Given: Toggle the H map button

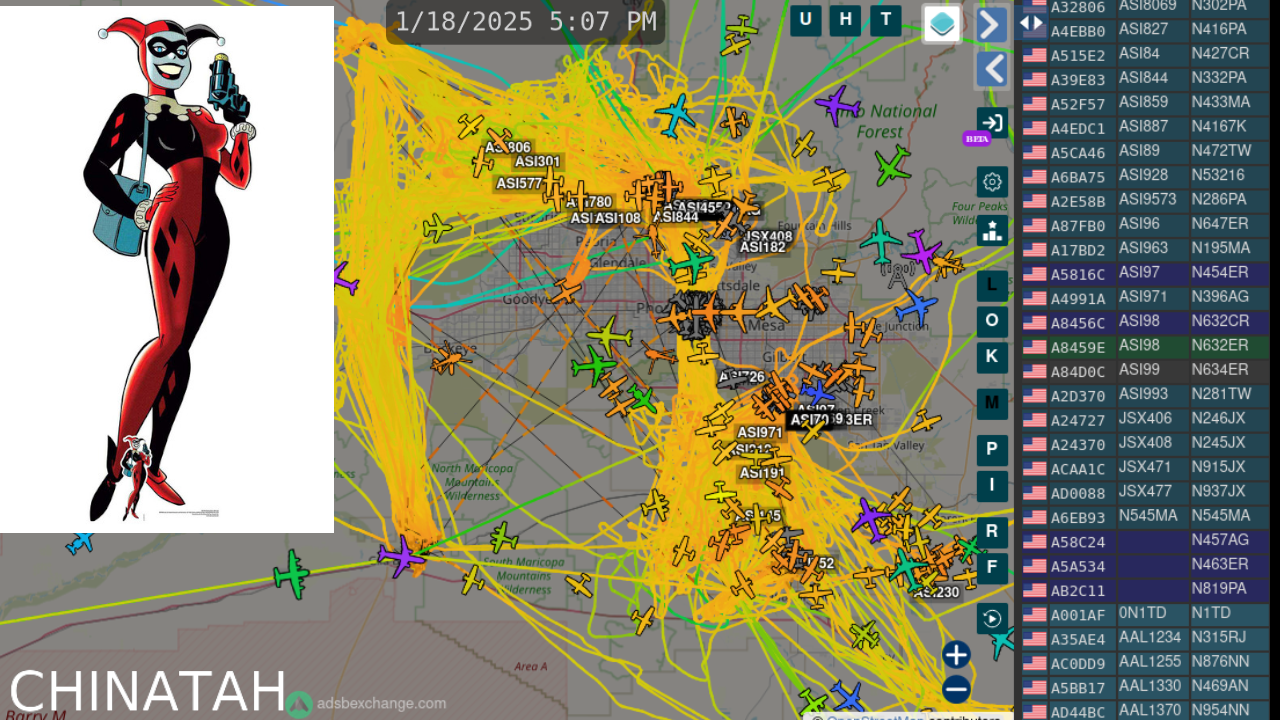Looking at the screenshot, I should coord(845,19).
